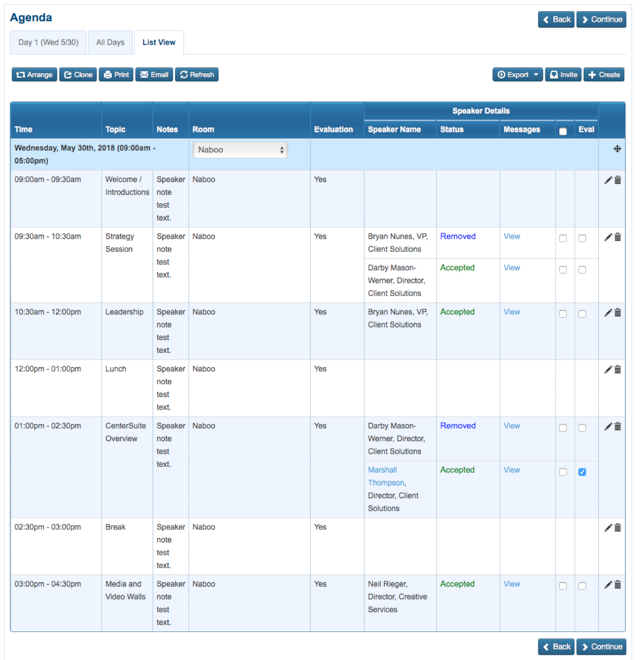Viewport: 642px width, 660px height.
Task: Check the Eval box for Darby Mason-Werner in Strategy Session
Action: [582, 270]
